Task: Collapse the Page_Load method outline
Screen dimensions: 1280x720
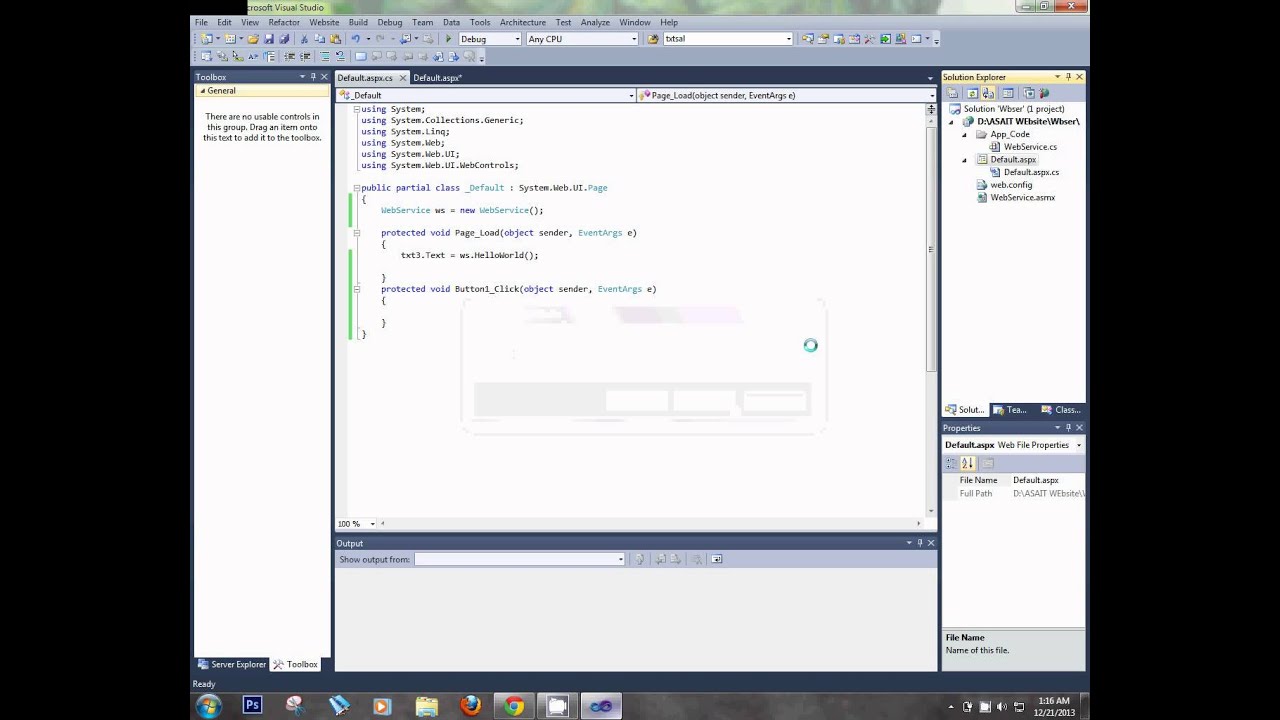Action: point(356,233)
